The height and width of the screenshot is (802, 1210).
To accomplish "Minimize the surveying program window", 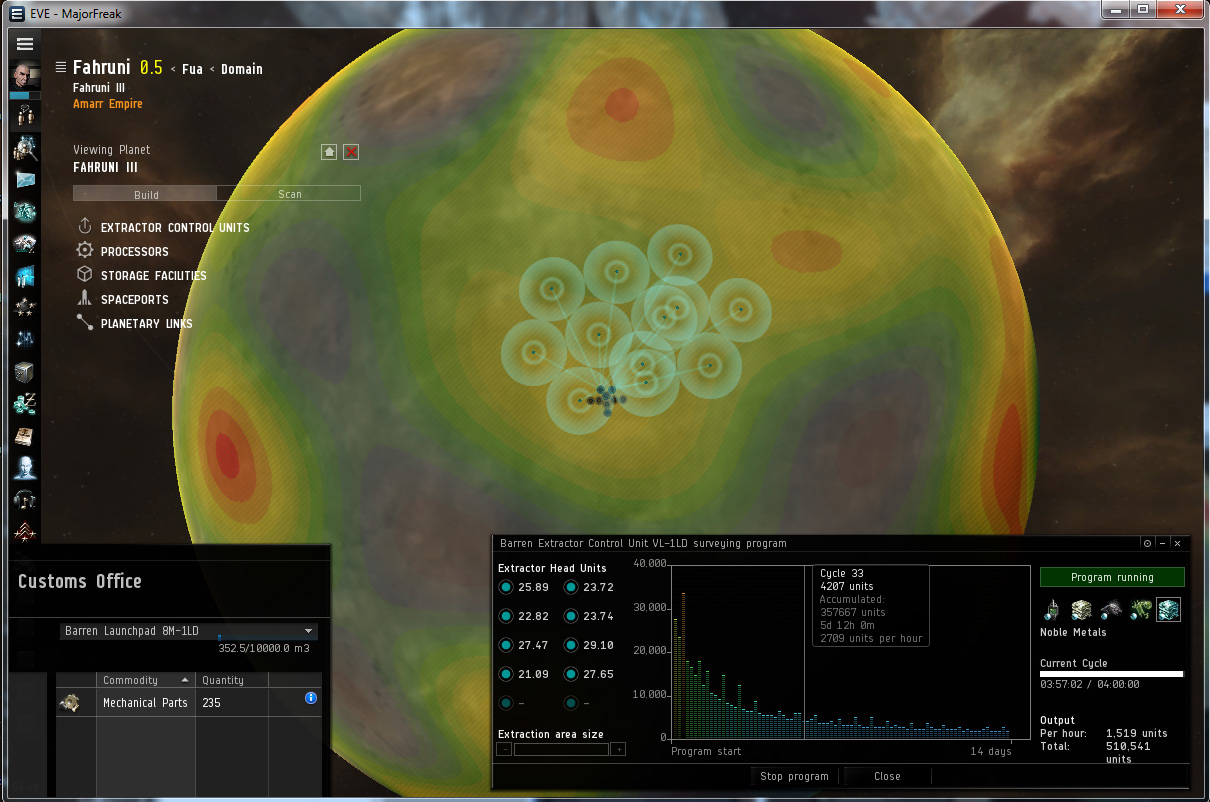I will coord(1162,543).
